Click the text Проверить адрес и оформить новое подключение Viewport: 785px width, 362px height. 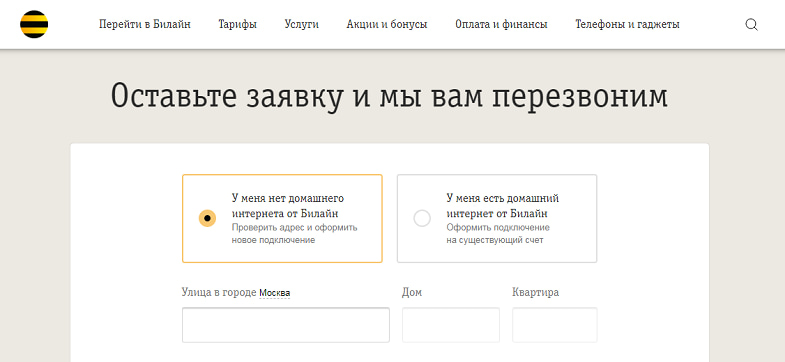(x=294, y=234)
